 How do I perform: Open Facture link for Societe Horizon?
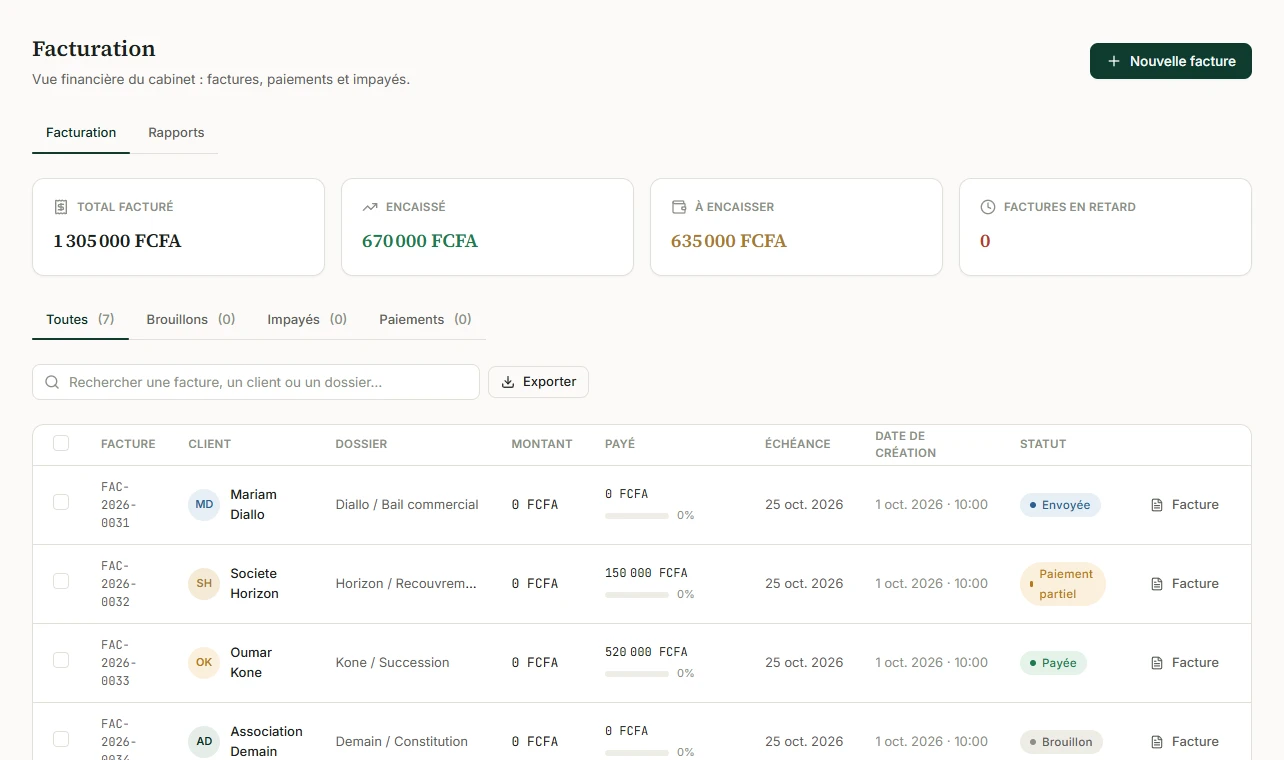(x=1185, y=584)
